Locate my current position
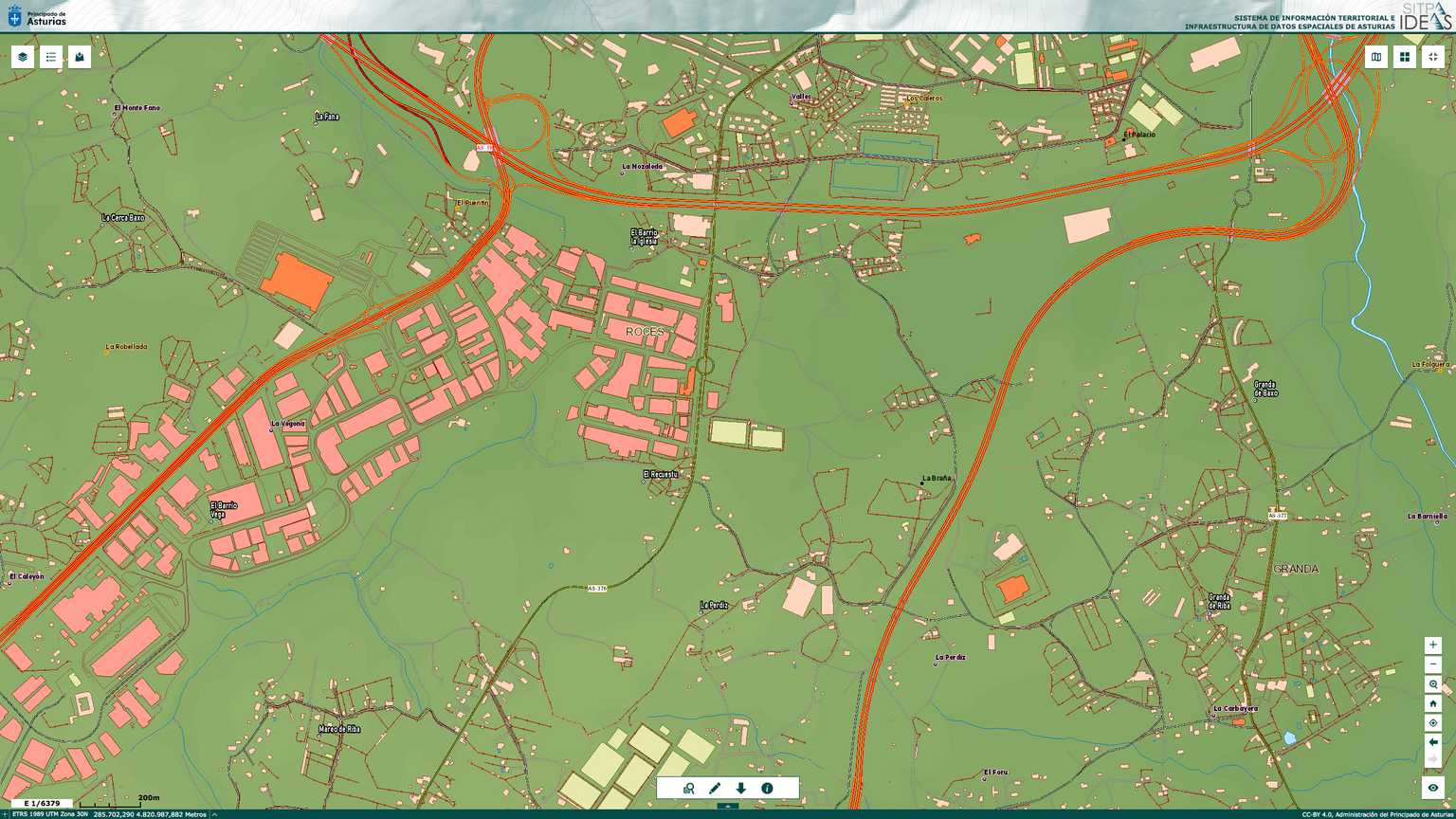This screenshot has height=819, width=1456. tap(1433, 723)
